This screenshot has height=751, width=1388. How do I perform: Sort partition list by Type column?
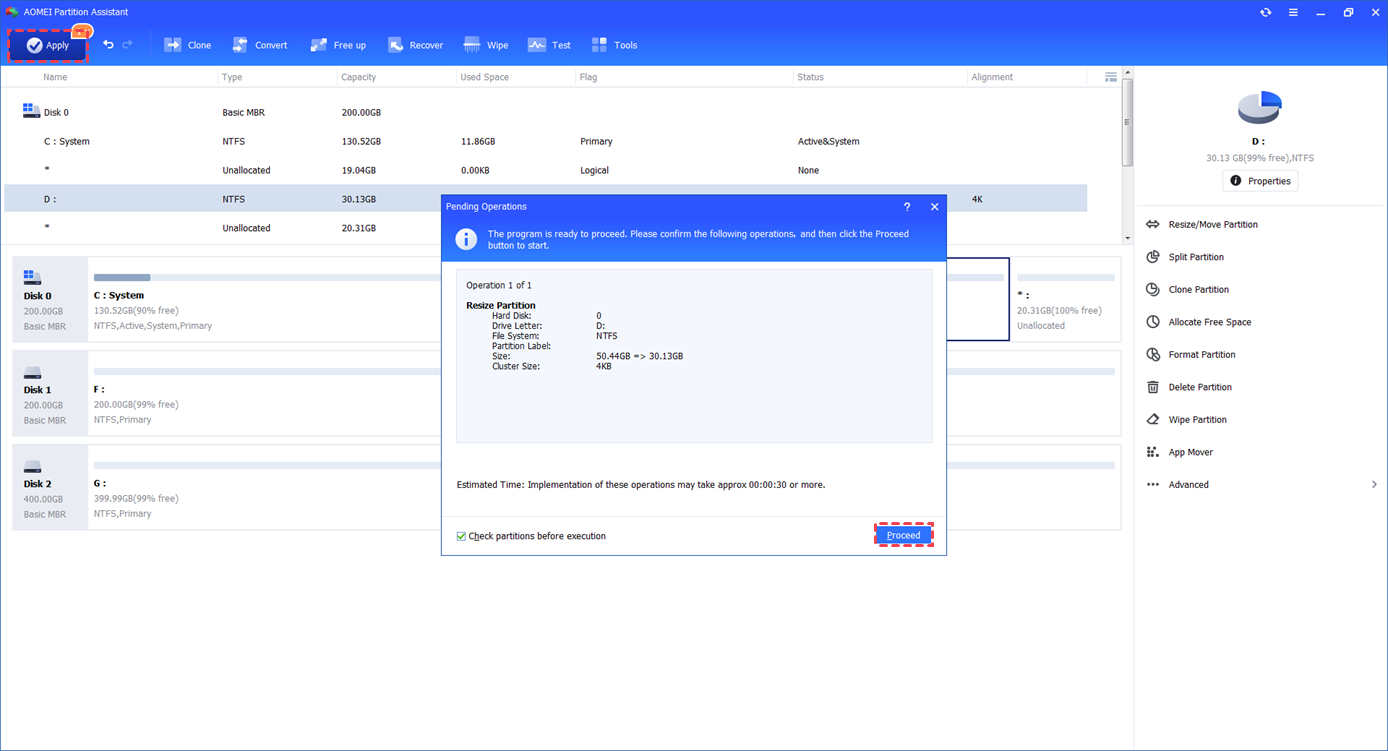pos(232,77)
